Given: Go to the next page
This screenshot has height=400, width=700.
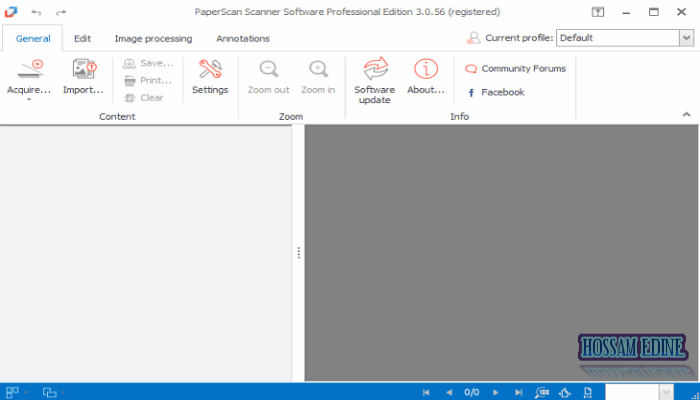Looking at the screenshot, I should [x=496, y=393].
